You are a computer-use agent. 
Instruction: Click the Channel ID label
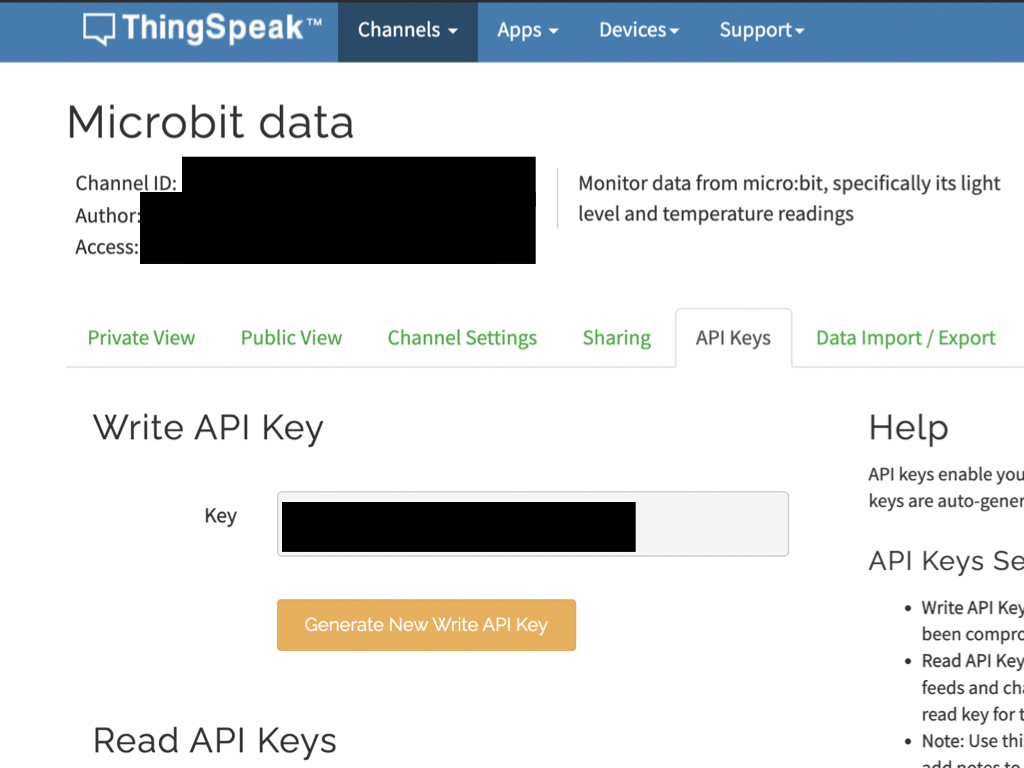(126, 183)
